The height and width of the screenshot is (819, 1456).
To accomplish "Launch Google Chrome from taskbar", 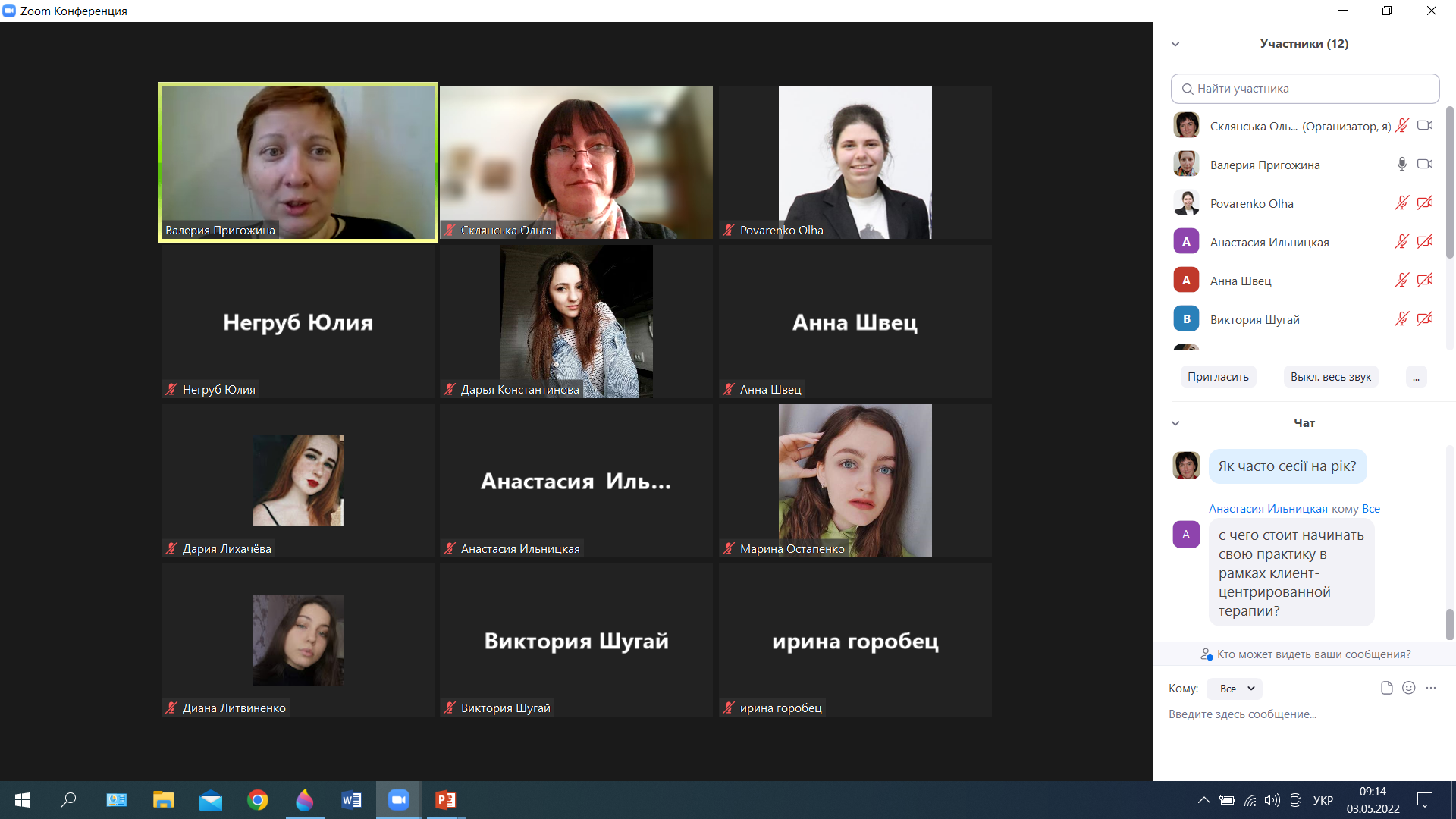I will [258, 800].
